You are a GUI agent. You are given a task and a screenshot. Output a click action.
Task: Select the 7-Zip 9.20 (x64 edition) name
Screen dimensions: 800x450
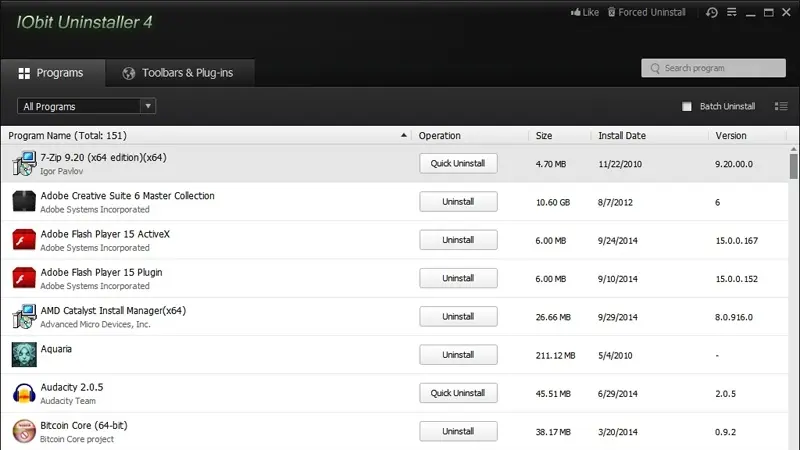tap(104, 158)
